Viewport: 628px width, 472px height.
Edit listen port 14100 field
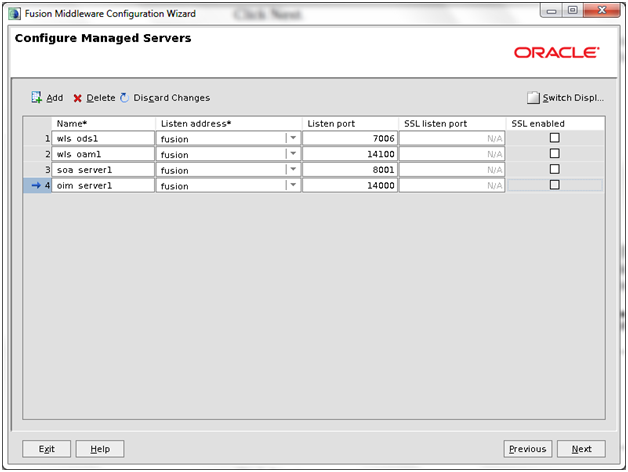coord(350,154)
